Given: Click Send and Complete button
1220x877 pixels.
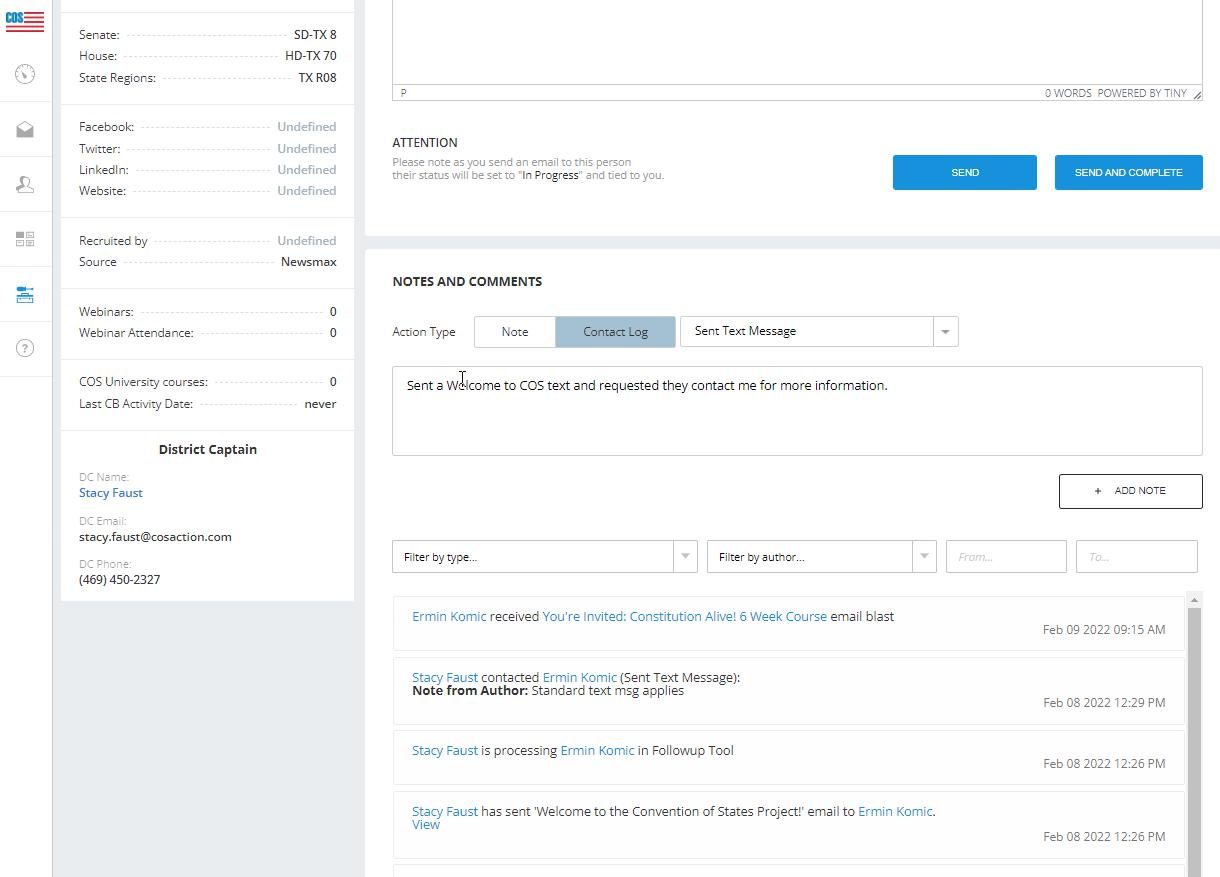Looking at the screenshot, I should click(1128, 172).
